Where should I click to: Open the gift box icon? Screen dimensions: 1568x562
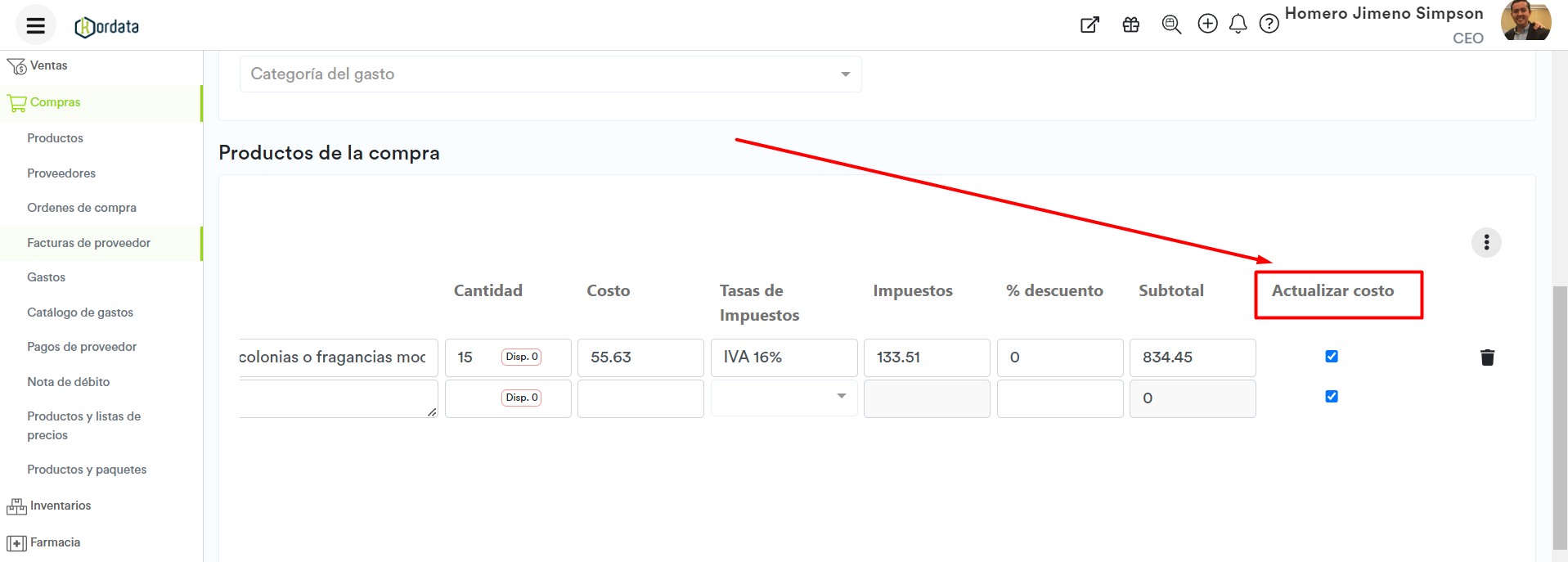(1130, 25)
